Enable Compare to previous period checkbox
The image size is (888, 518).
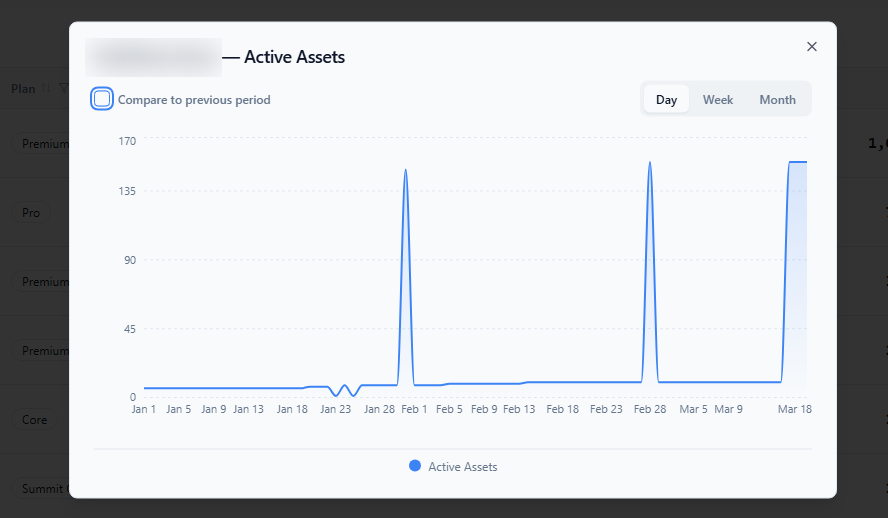(102, 99)
